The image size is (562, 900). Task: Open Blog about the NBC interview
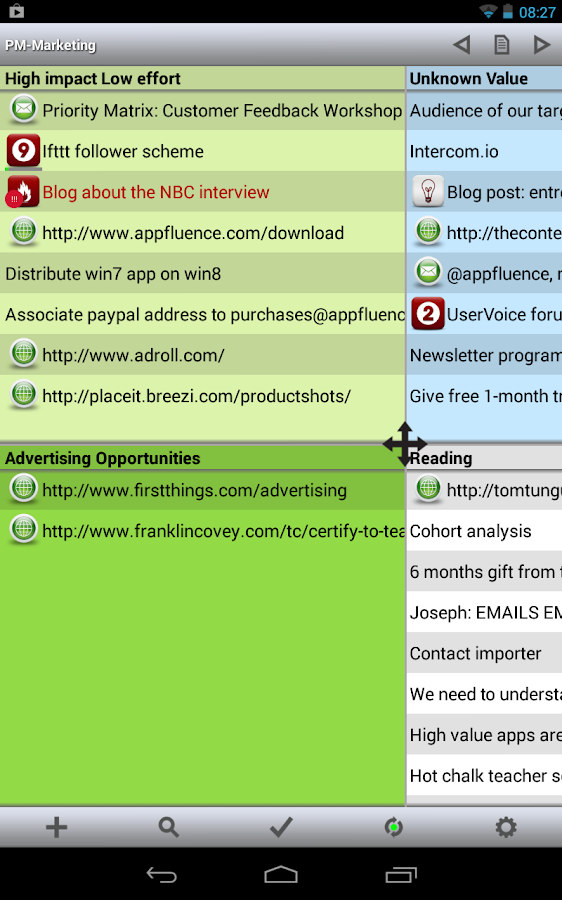pyautogui.click(x=203, y=192)
